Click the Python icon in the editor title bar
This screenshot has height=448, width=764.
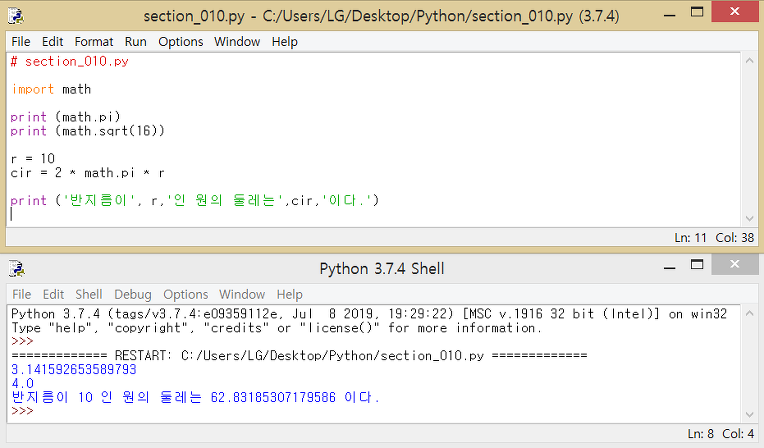pyautogui.click(x=16, y=16)
